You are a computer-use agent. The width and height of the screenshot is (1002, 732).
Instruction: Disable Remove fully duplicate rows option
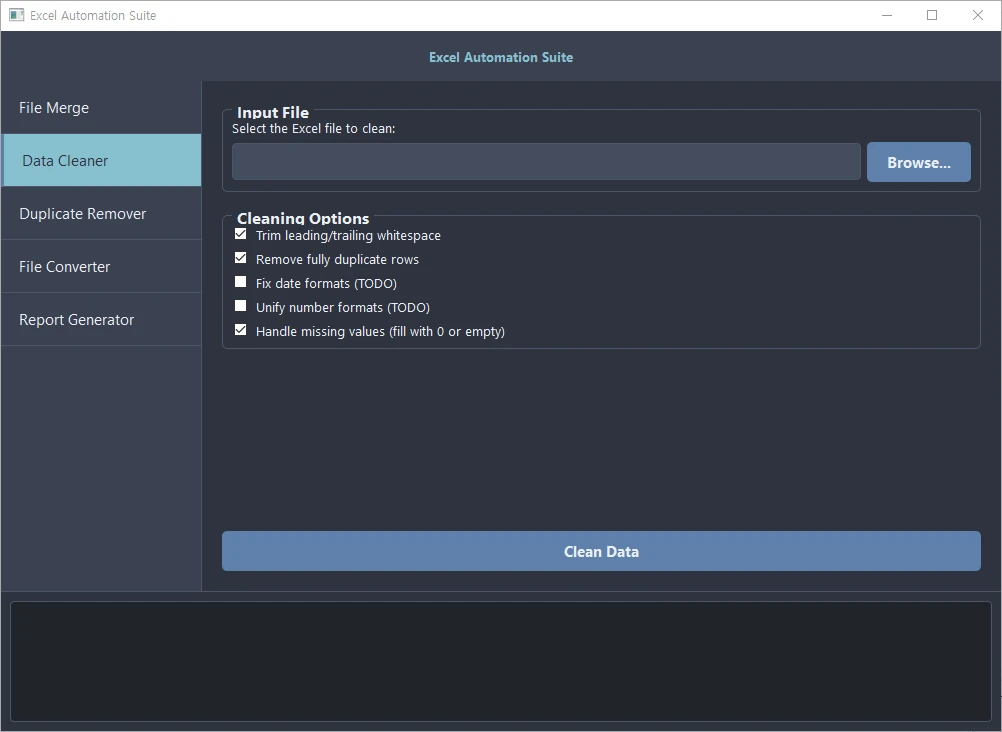pos(240,259)
